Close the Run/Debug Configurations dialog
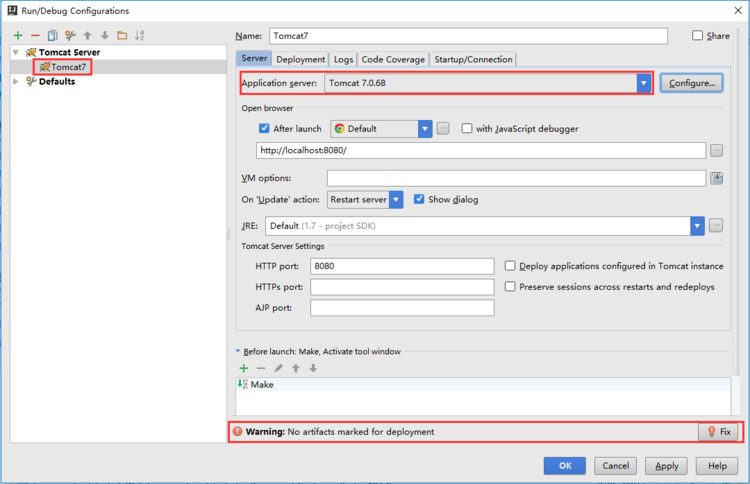The image size is (750, 484). tap(738, 11)
